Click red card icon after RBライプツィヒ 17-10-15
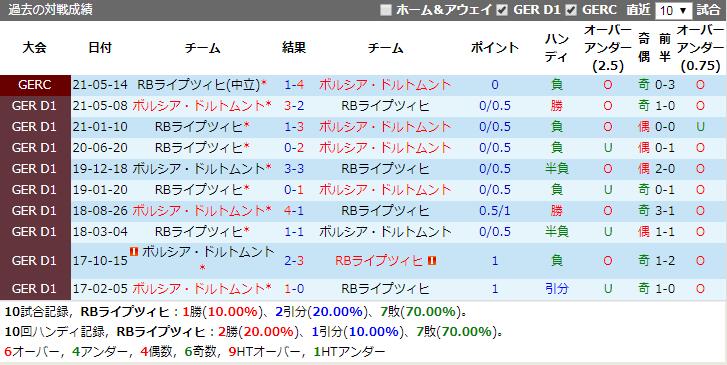Viewport: 727px width, 365px height. pyautogui.click(x=432, y=261)
